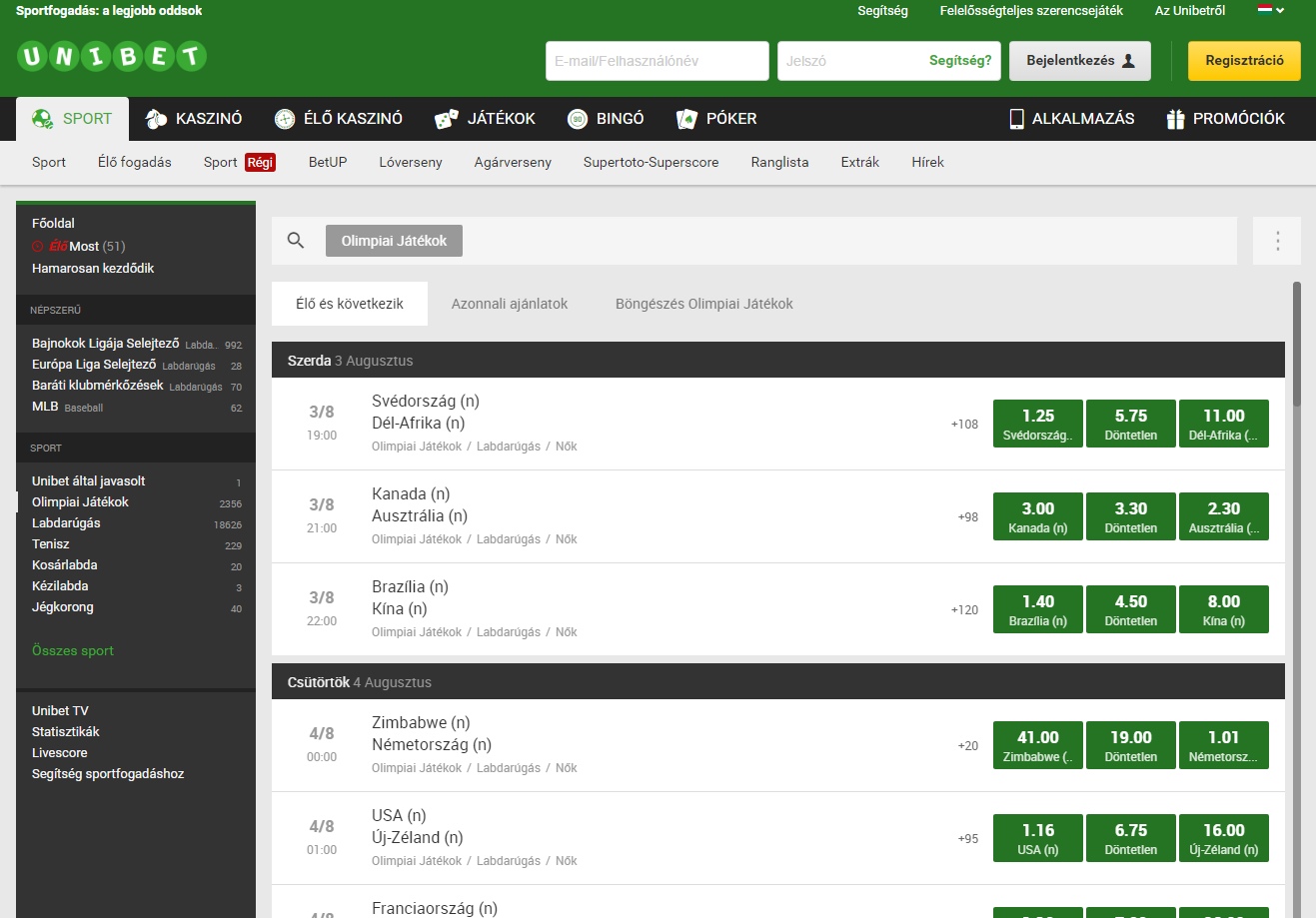Open the Kaszinó section
The image size is (1316, 918).
point(194,119)
